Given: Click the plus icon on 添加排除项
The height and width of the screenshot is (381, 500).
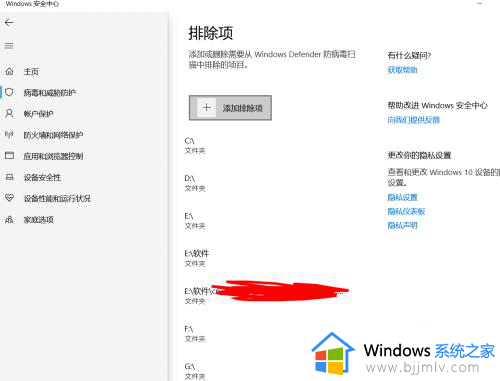Looking at the screenshot, I should tap(206, 107).
